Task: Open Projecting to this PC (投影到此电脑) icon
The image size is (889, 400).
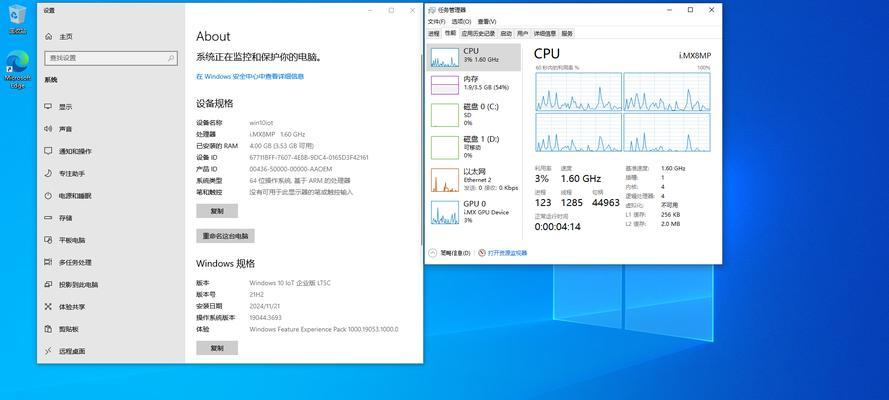Action: pyautogui.click(x=49, y=284)
